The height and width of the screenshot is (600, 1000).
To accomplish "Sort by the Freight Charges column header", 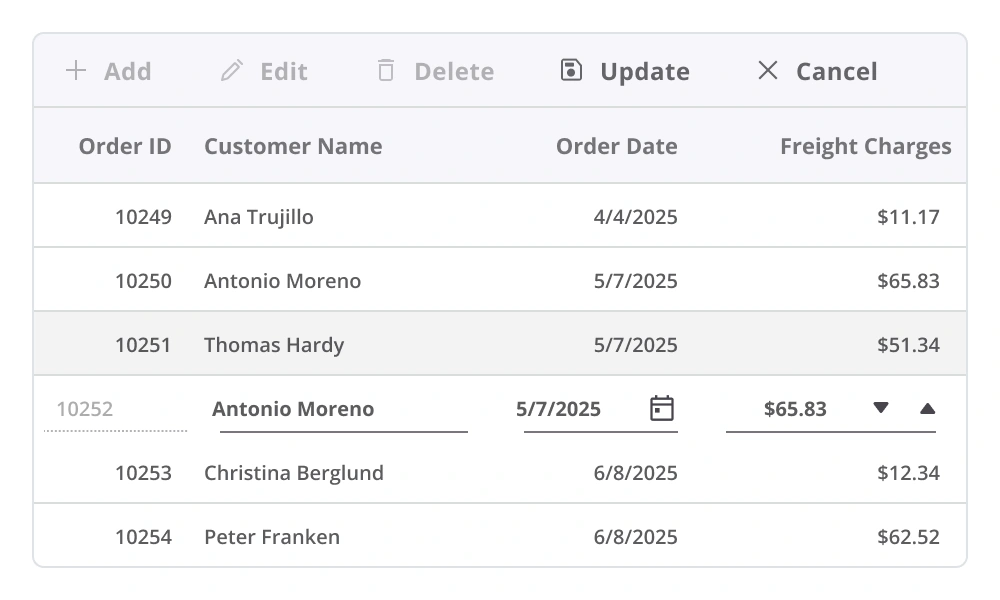I will coord(865,146).
